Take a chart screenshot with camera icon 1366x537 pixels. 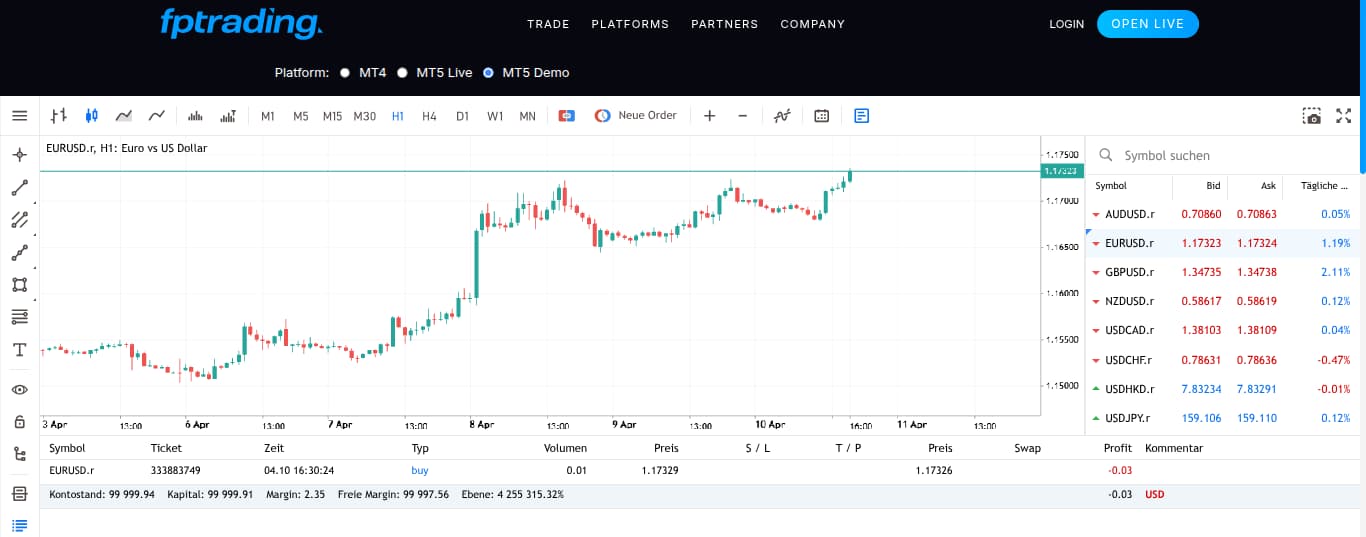coord(1312,116)
